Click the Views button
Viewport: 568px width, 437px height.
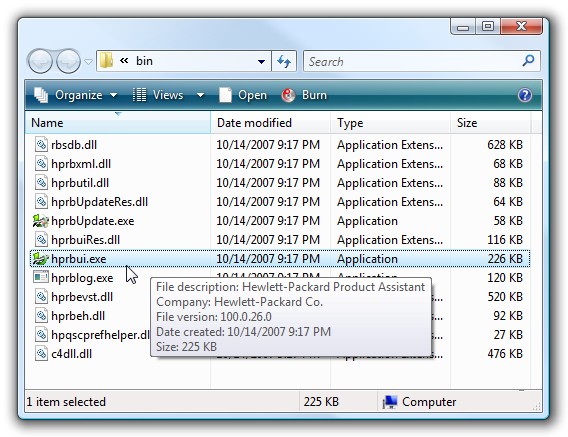coord(158,95)
